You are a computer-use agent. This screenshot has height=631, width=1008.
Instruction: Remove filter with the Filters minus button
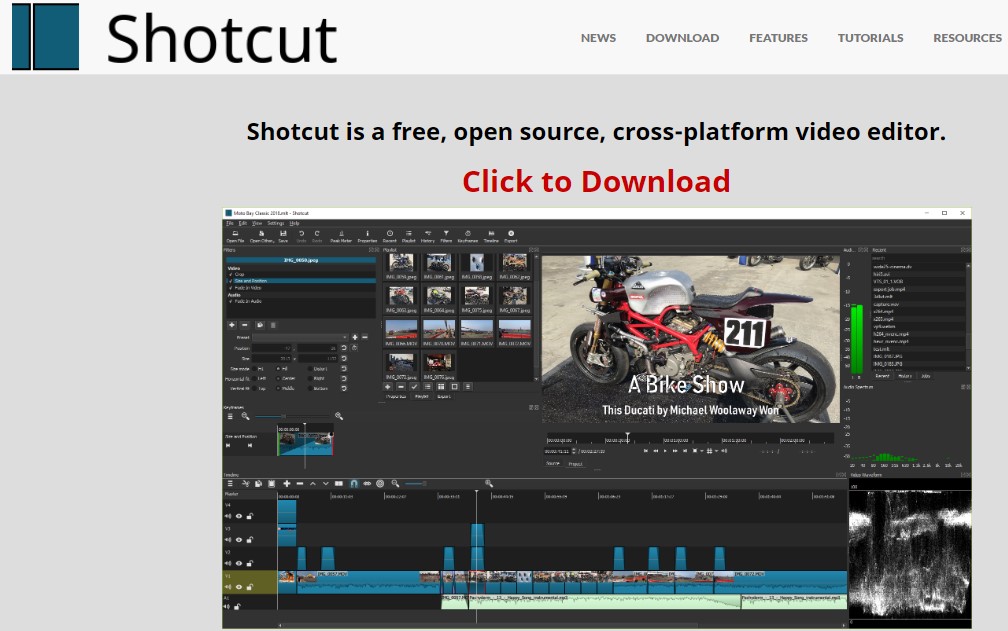click(245, 325)
